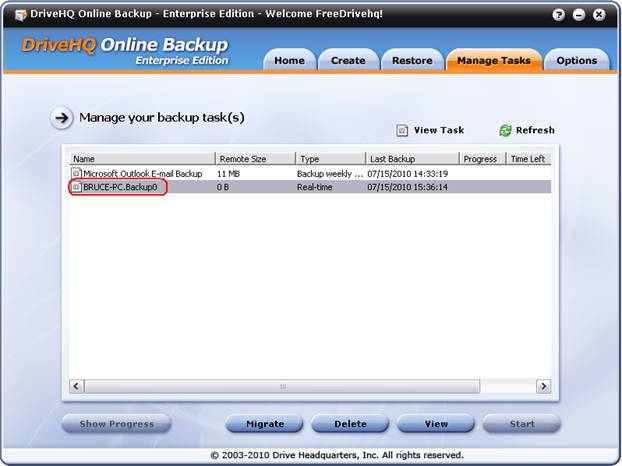This screenshot has height=466, width=622.
Task: Delete the selected backup task
Action: click(x=350, y=424)
